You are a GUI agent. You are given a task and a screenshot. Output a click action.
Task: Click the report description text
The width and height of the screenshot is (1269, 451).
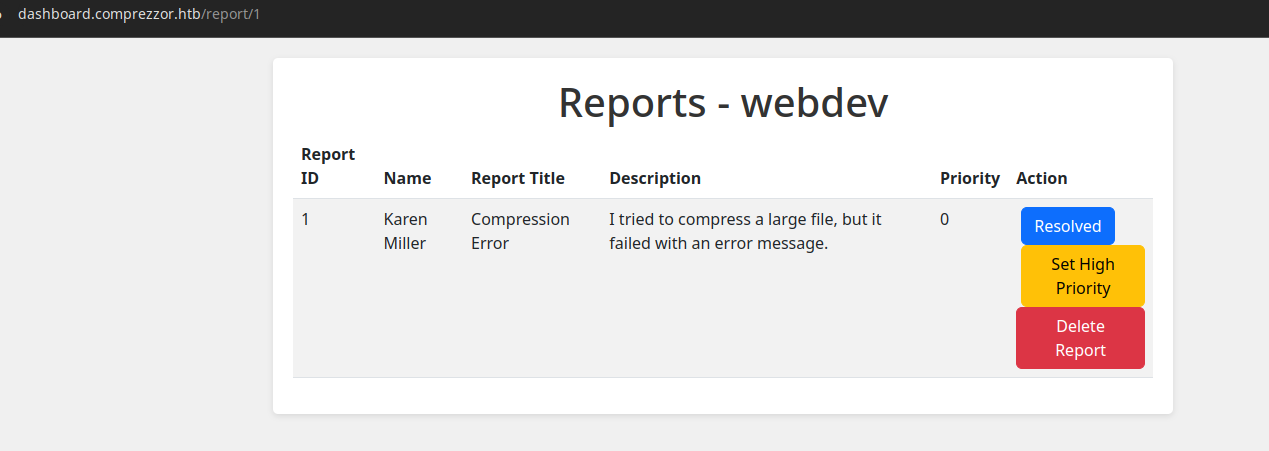coord(745,231)
